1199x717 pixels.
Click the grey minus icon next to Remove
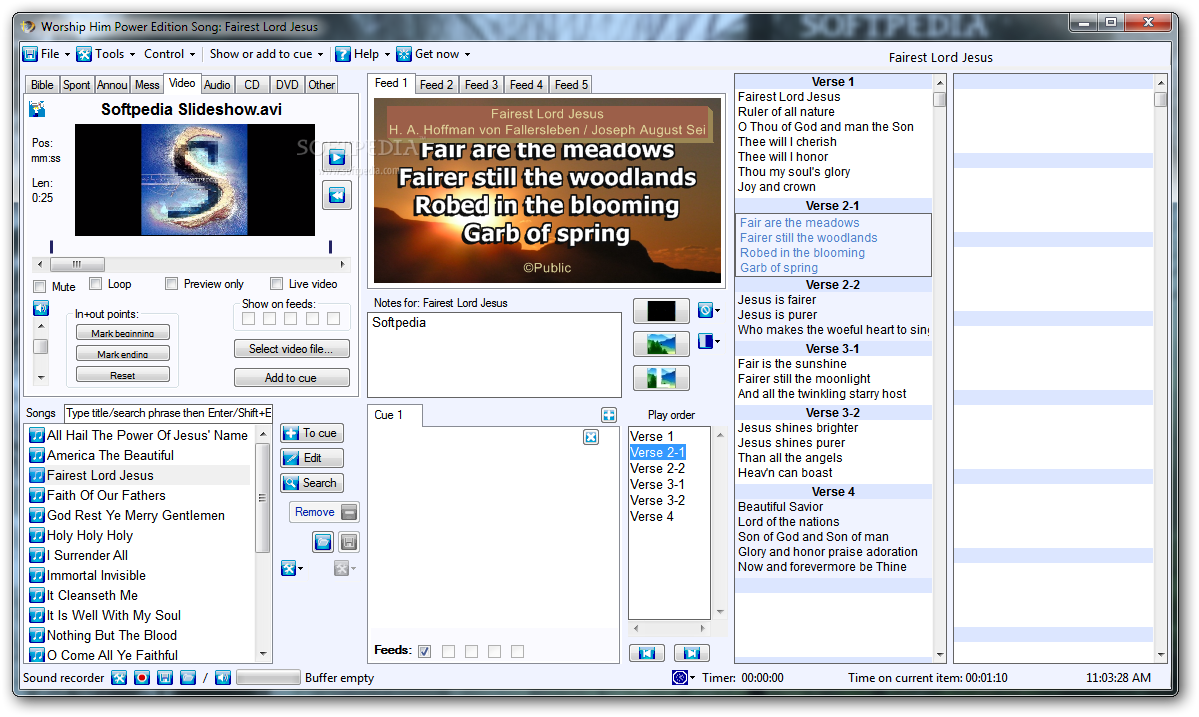click(x=349, y=512)
